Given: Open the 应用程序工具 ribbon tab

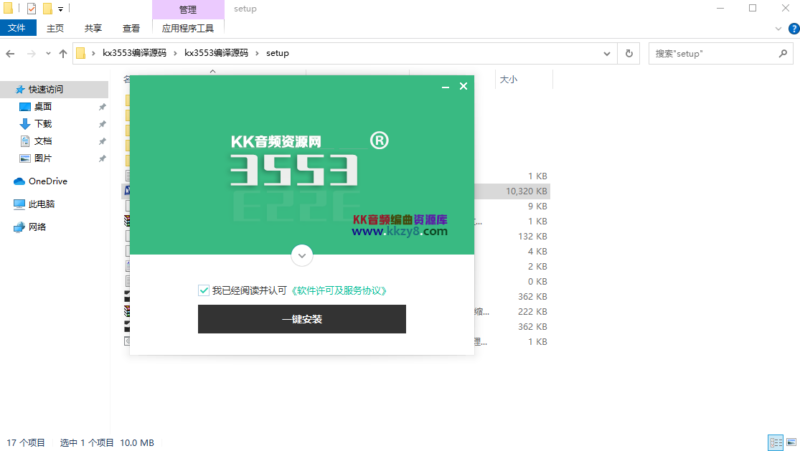Looking at the screenshot, I should click(x=188, y=28).
